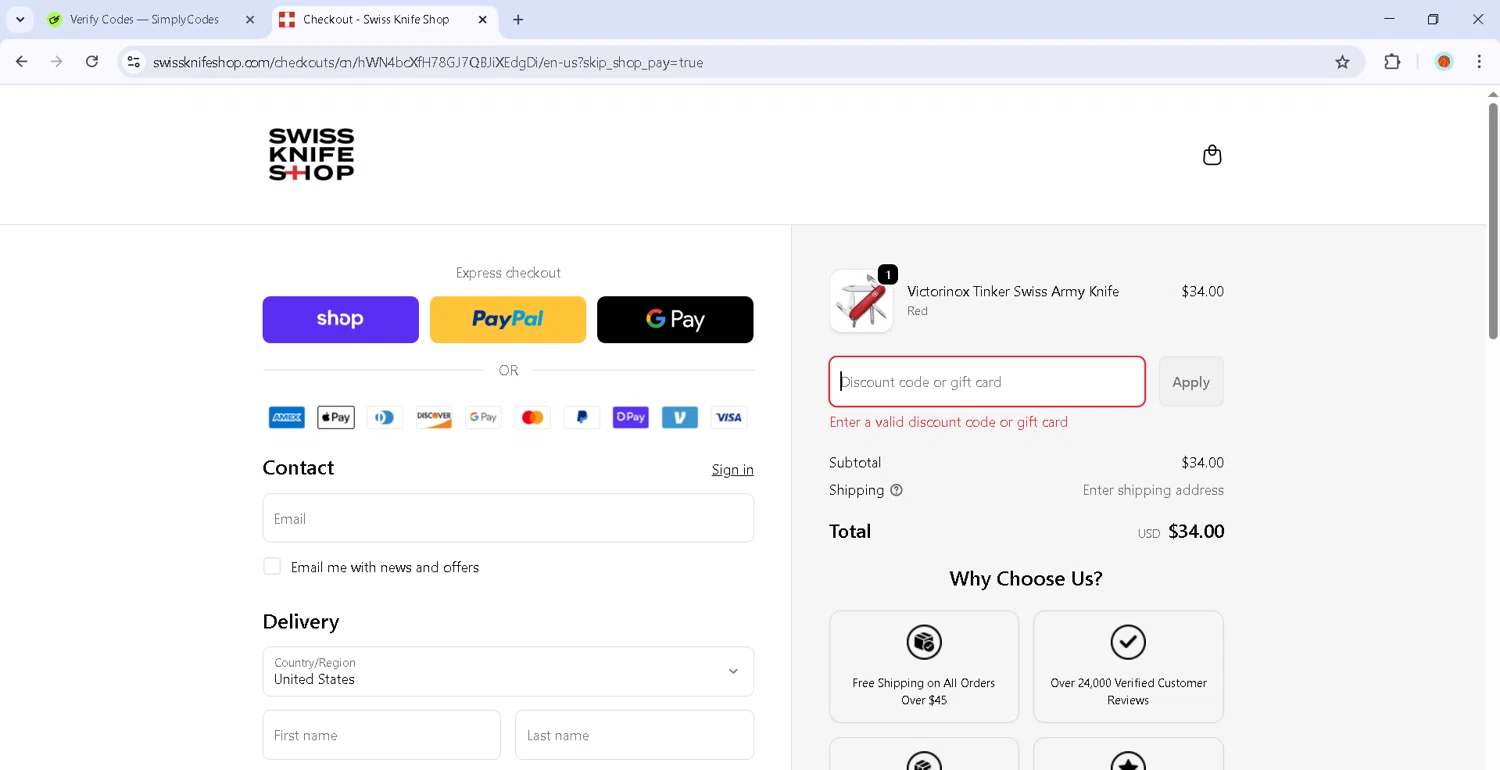
Task: Click the Victorinox Tinker knife thumbnail
Action: tap(861, 301)
